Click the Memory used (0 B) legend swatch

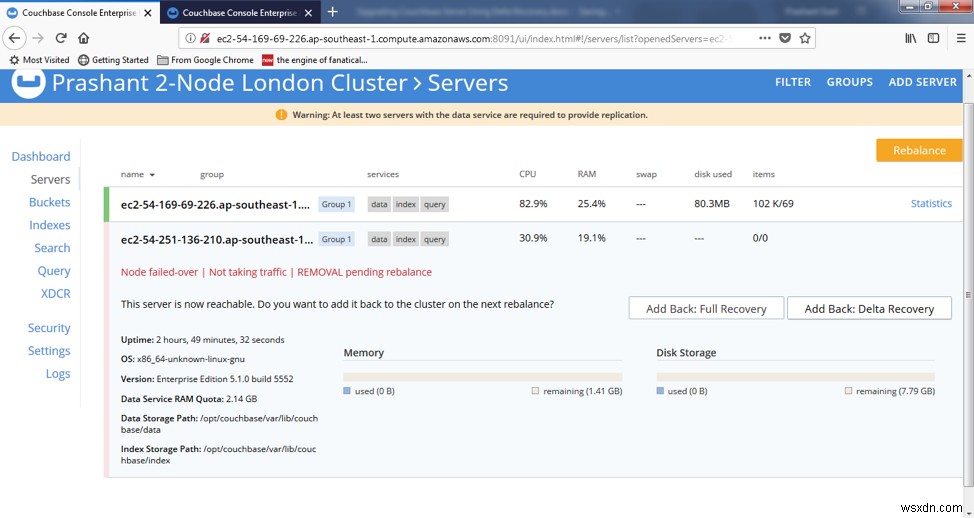(x=347, y=391)
